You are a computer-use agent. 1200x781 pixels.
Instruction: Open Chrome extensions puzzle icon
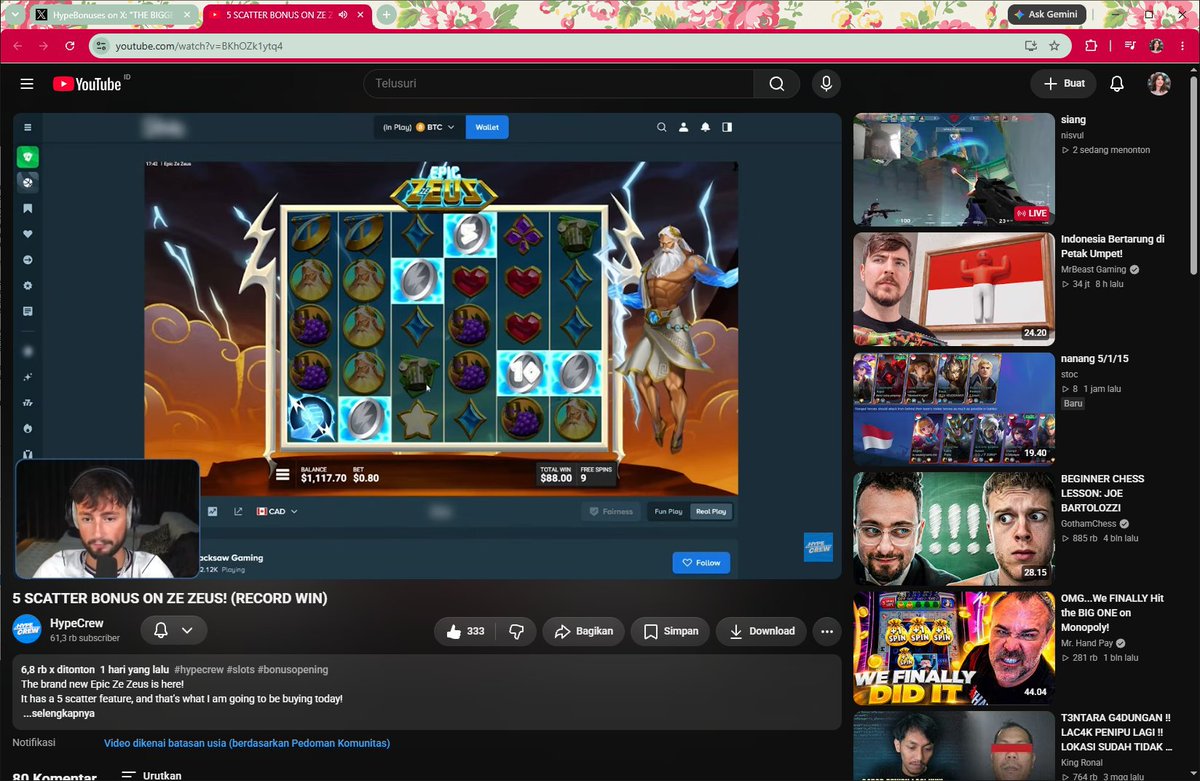click(x=1091, y=46)
